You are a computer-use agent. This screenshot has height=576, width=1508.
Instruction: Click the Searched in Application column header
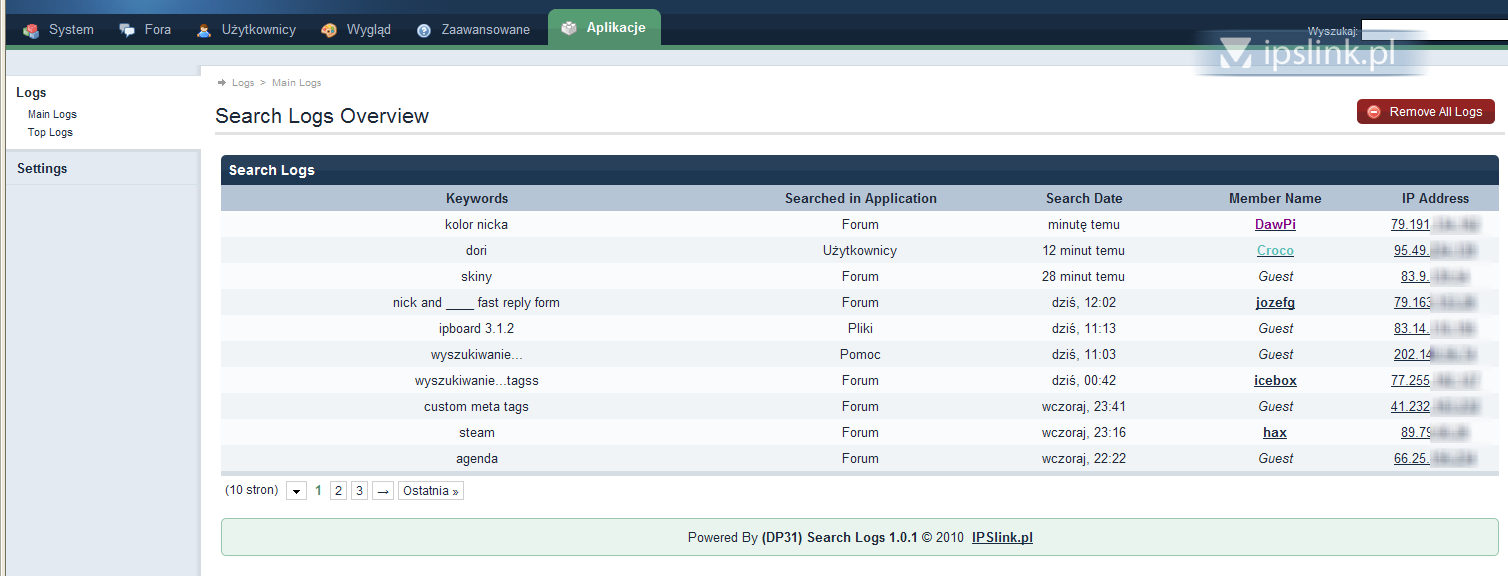[x=861, y=199]
